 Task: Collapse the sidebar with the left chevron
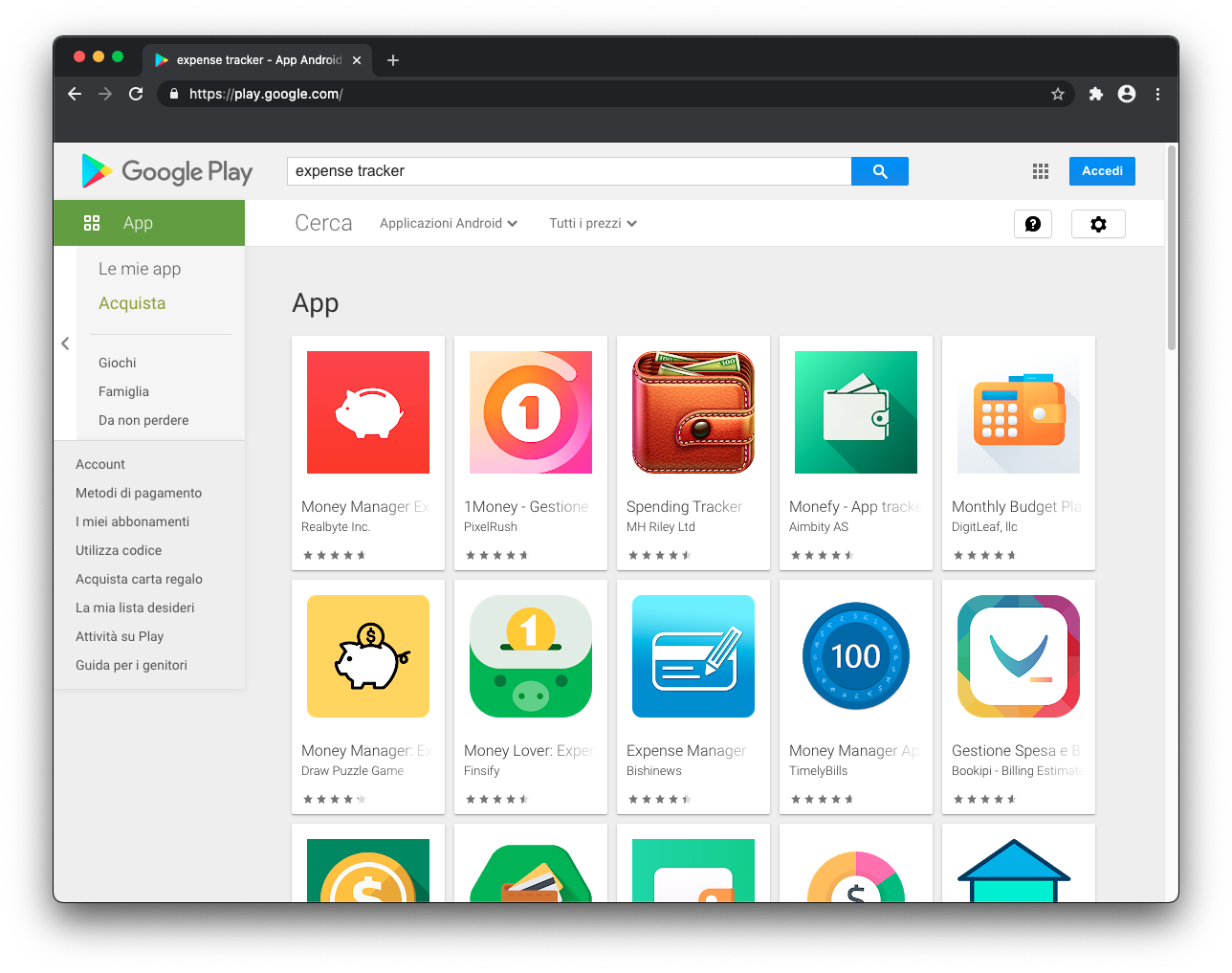[65, 343]
